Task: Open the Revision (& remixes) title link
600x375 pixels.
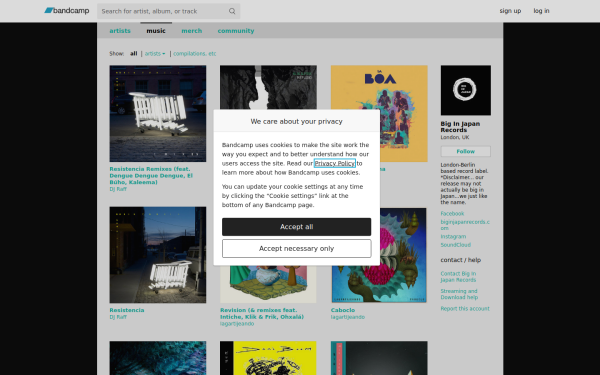Action: click(x=262, y=313)
